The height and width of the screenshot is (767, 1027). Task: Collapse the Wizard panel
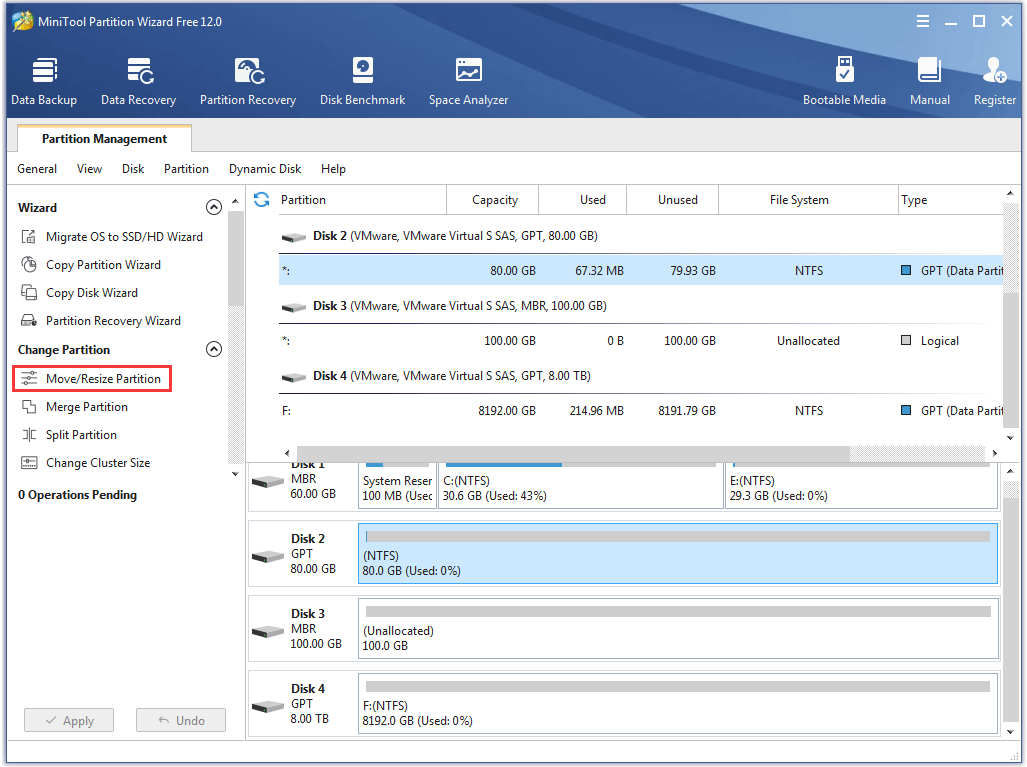(x=213, y=207)
